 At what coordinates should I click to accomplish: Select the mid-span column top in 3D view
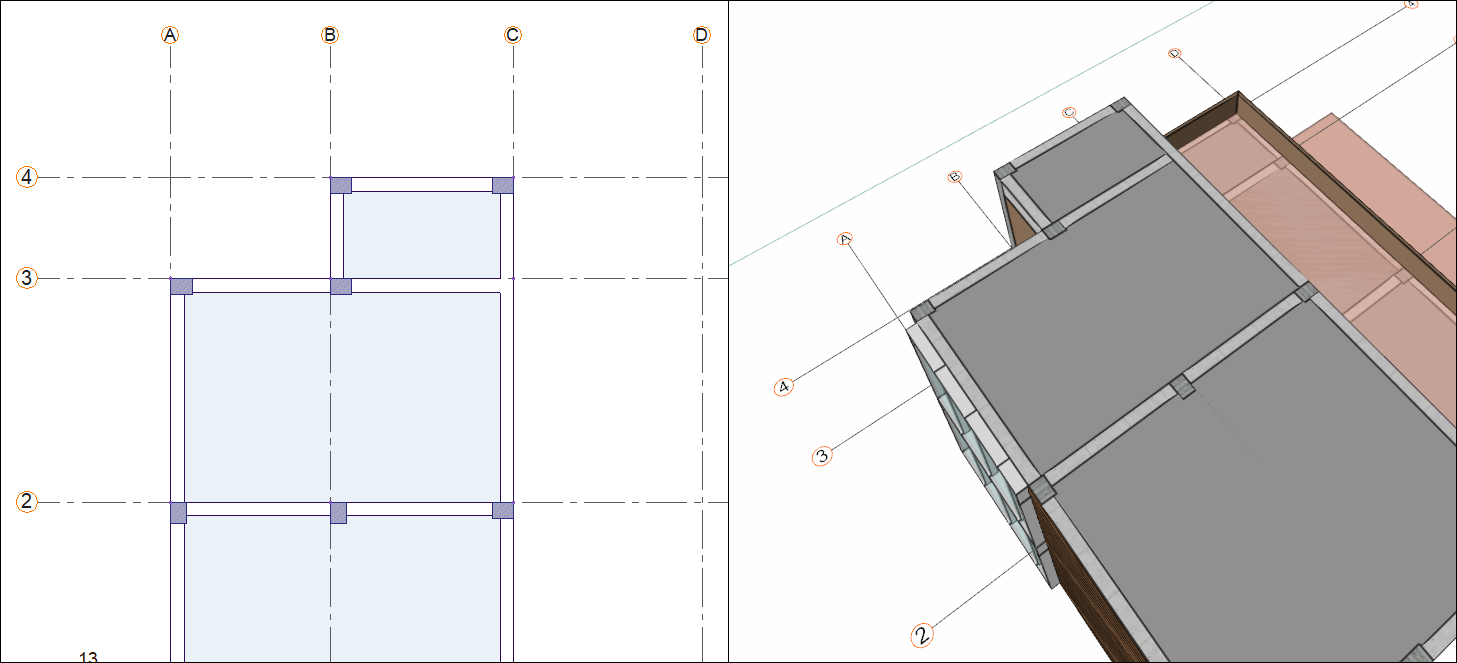(x=1182, y=386)
